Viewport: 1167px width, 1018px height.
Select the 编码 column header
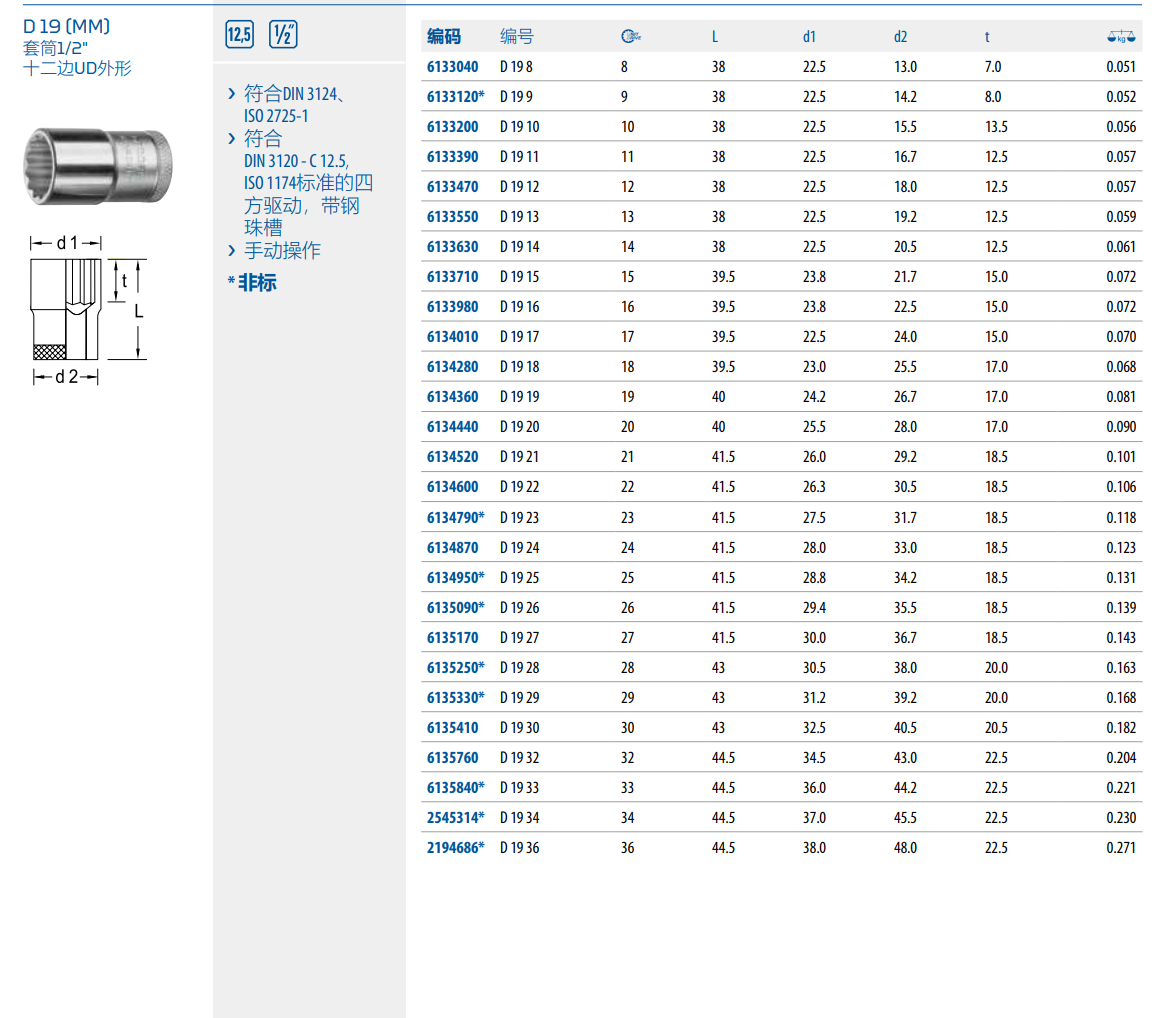444,37
